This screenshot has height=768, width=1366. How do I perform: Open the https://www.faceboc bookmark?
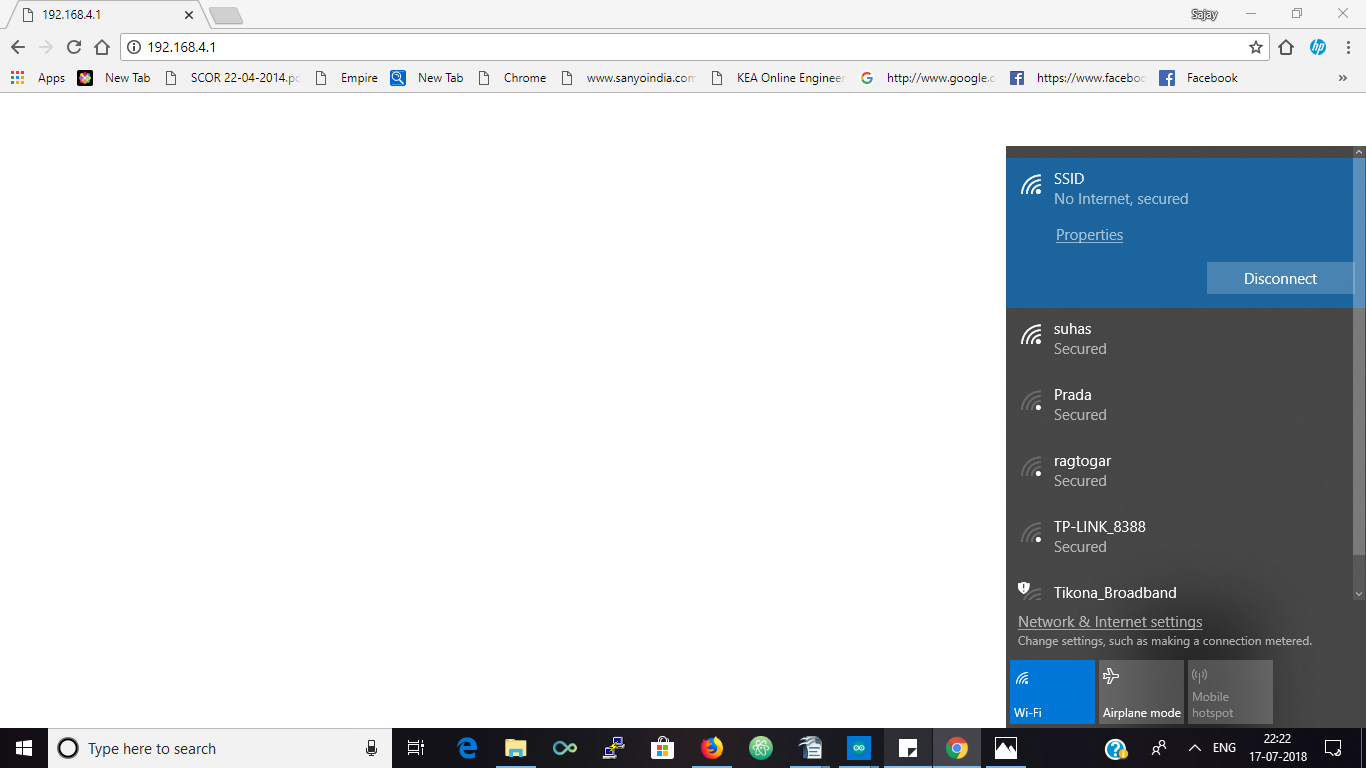point(1077,78)
